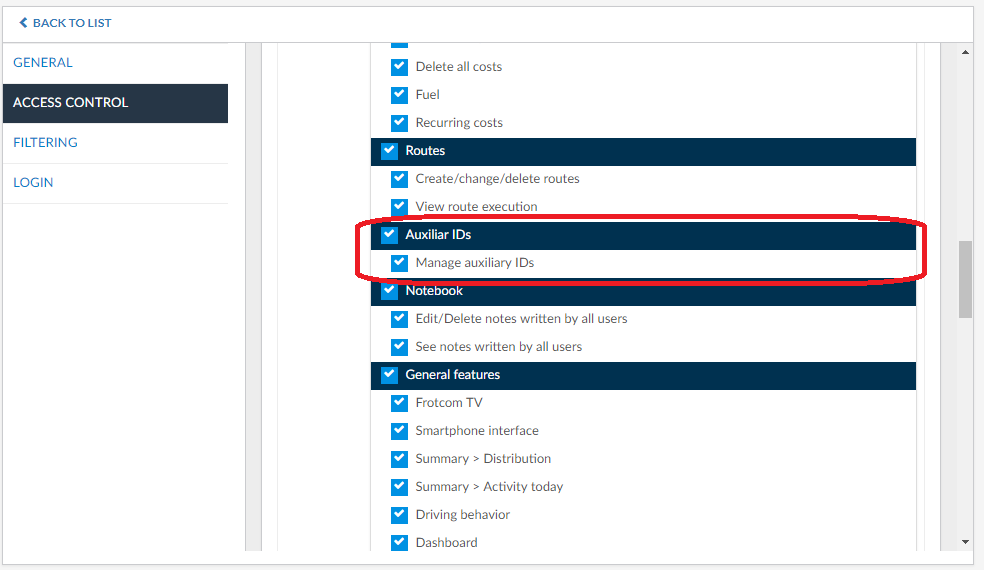The height and width of the screenshot is (570, 984).
Task: Click the Back to List link
Action: tap(65, 22)
